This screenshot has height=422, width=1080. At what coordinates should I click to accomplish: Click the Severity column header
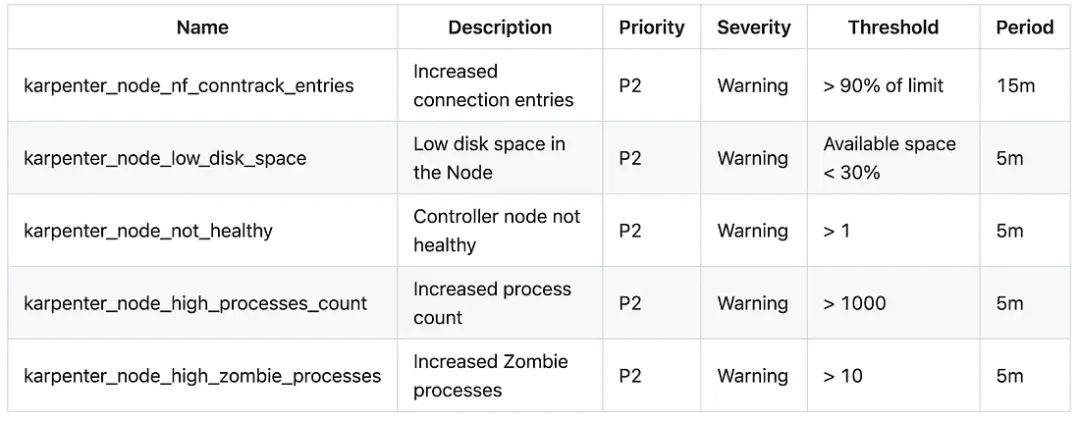click(753, 28)
